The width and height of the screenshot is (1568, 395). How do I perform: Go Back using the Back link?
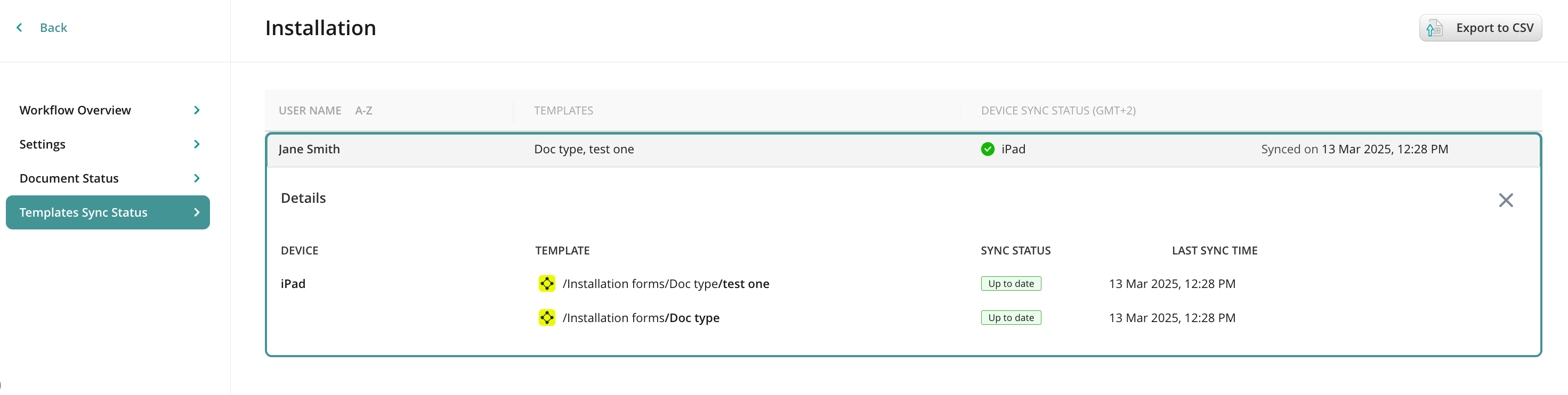tap(54, 27)
